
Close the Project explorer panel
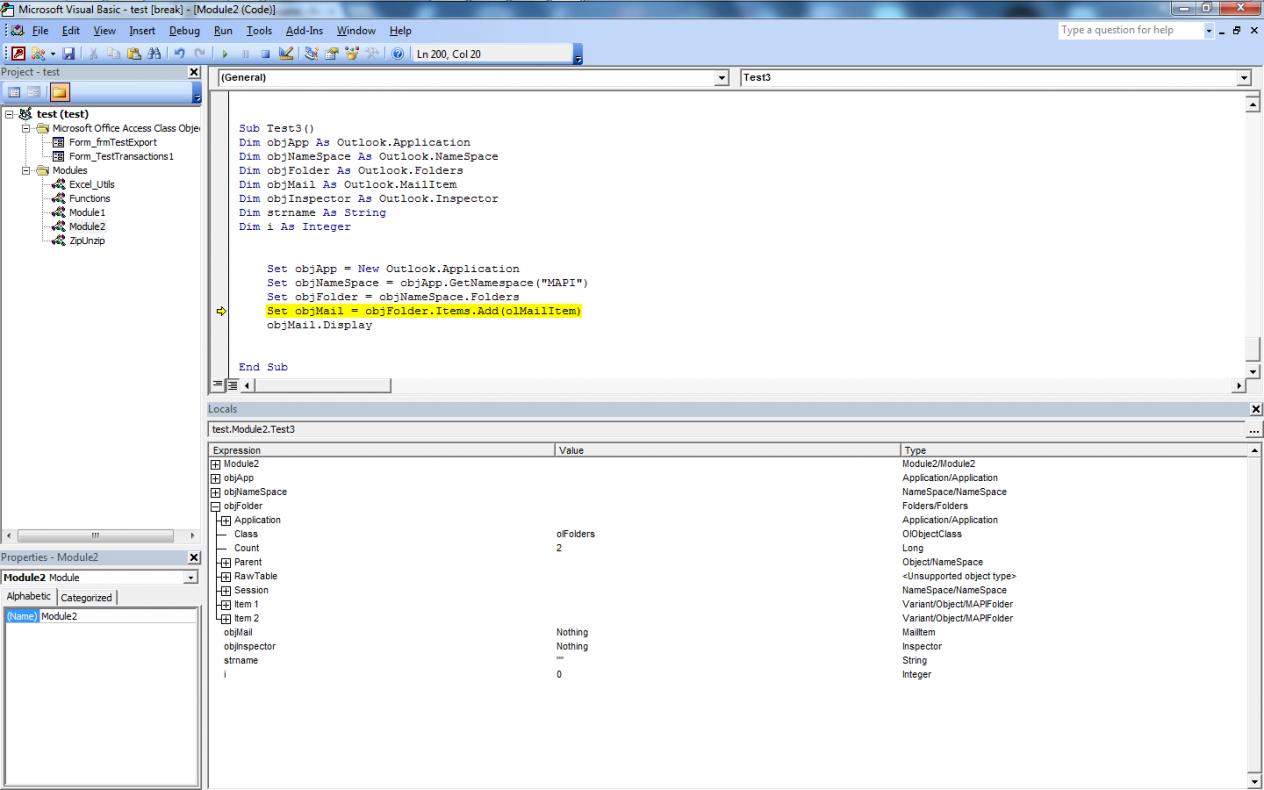point(194,72)
